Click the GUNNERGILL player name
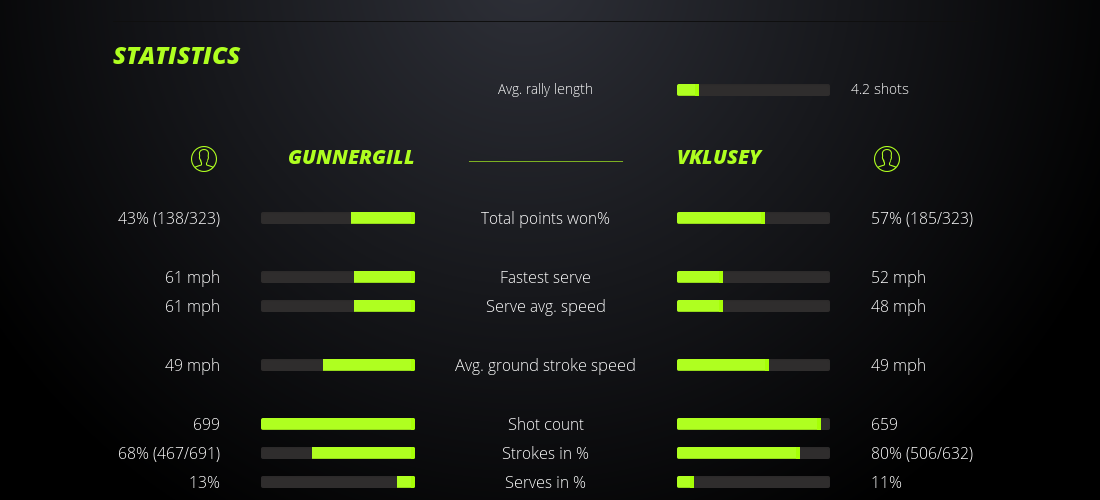The height and width of the screenshot is (500, 1100). coord(351,157)
